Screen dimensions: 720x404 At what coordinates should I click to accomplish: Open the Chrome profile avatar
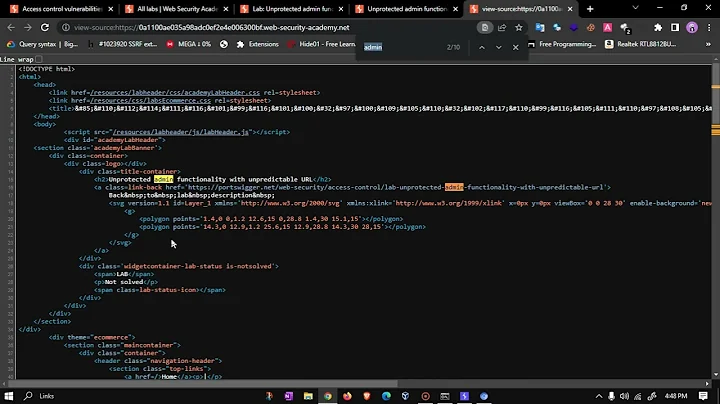pyautogui.click(x=692, y=28)
